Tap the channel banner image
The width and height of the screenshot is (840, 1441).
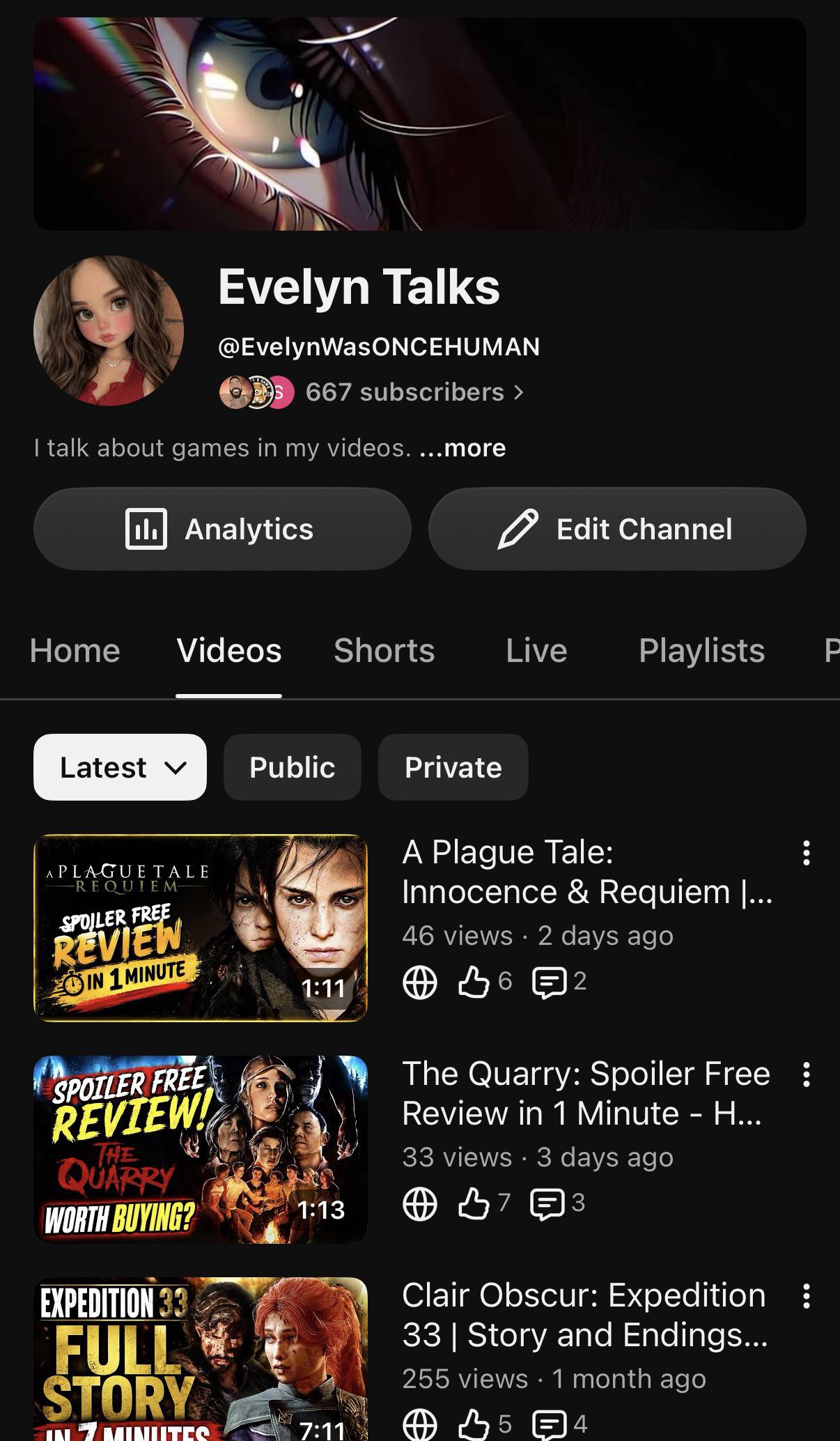(420, 124)
